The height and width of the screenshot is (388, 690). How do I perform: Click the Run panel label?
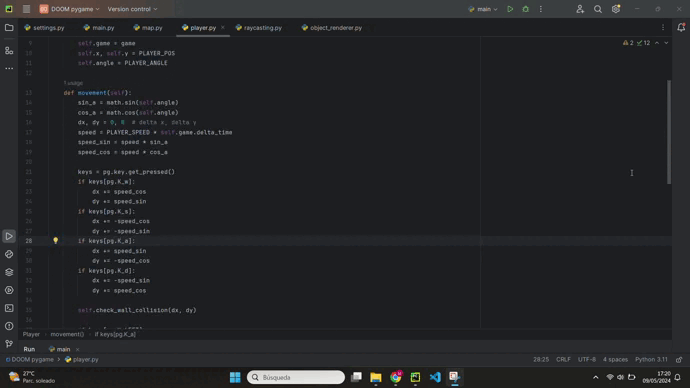click(x=29, y=349)
